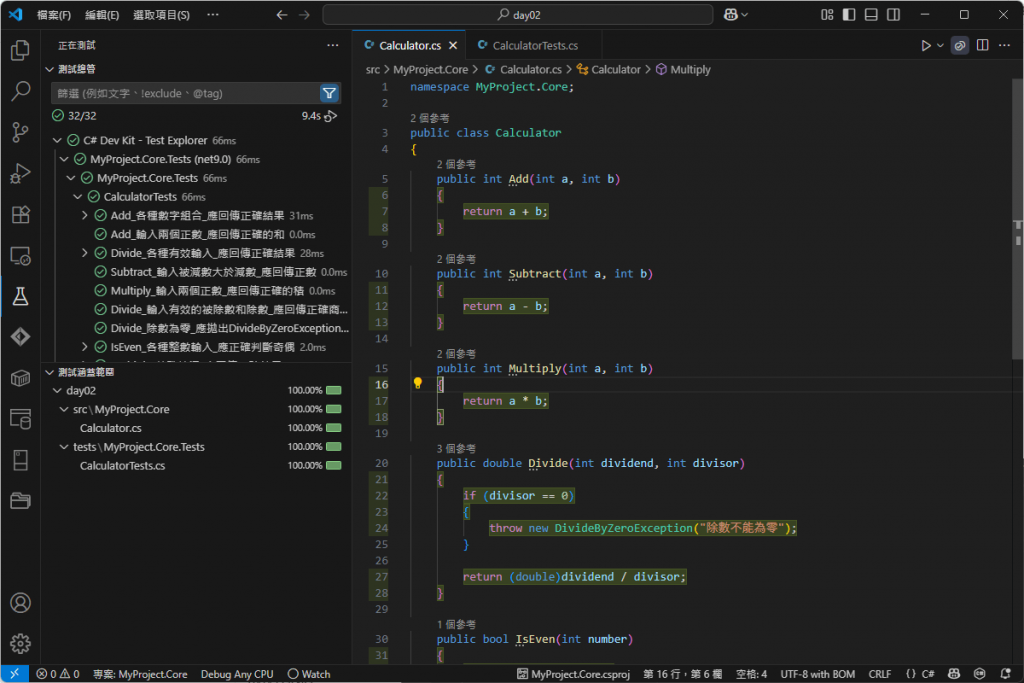Open Remote Explorer view icon
Image resolution: width=1024 pixels, height=683 pixels.
(20, 256)
